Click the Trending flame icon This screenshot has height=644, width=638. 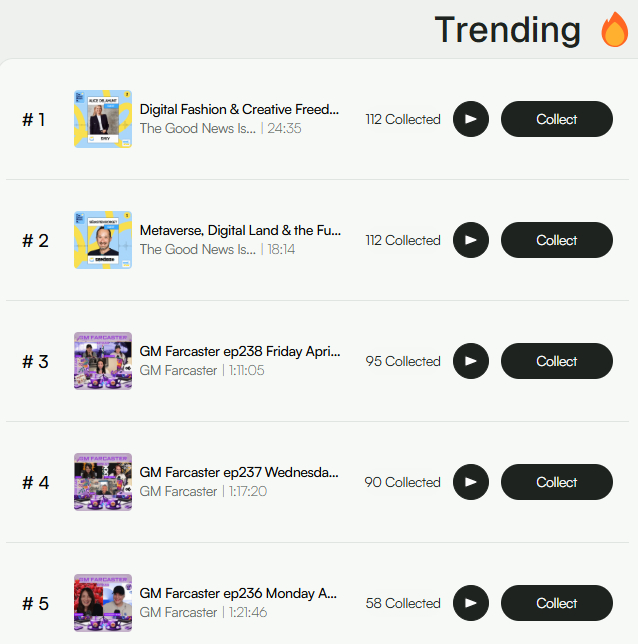coord(614,31)
